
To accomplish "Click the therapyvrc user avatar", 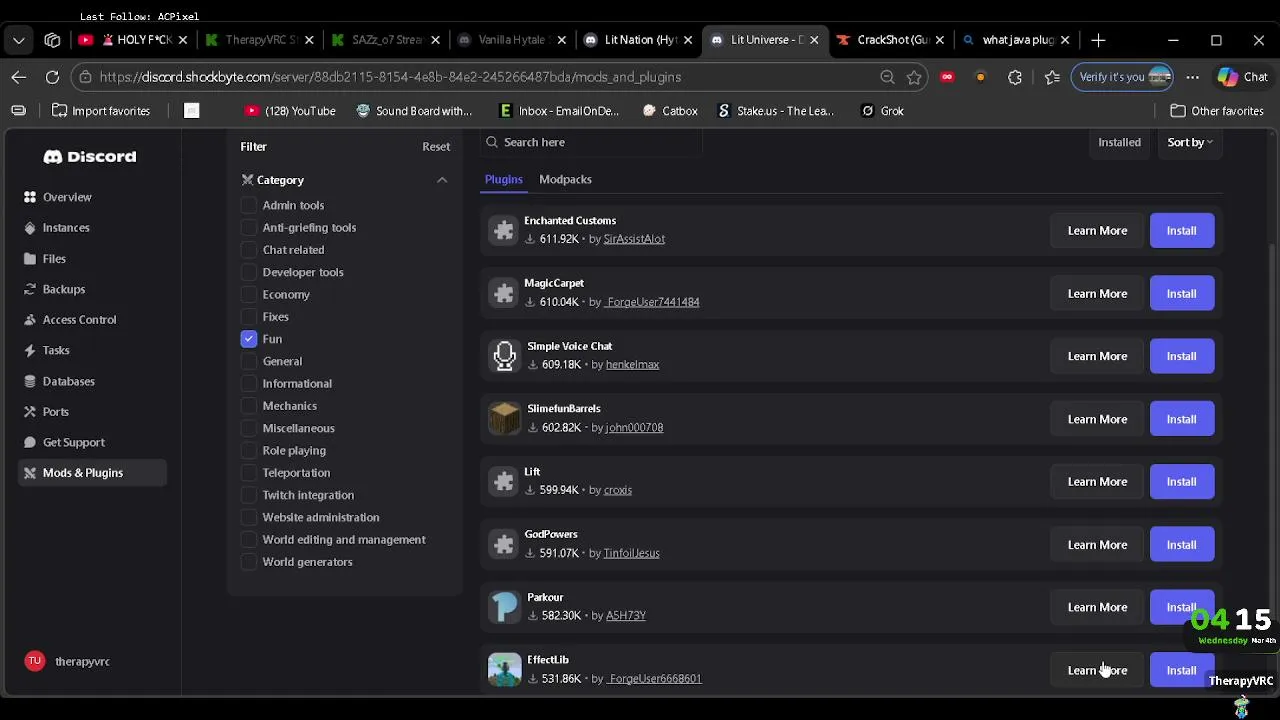I will pyautogui.click(x=35, y=661).
